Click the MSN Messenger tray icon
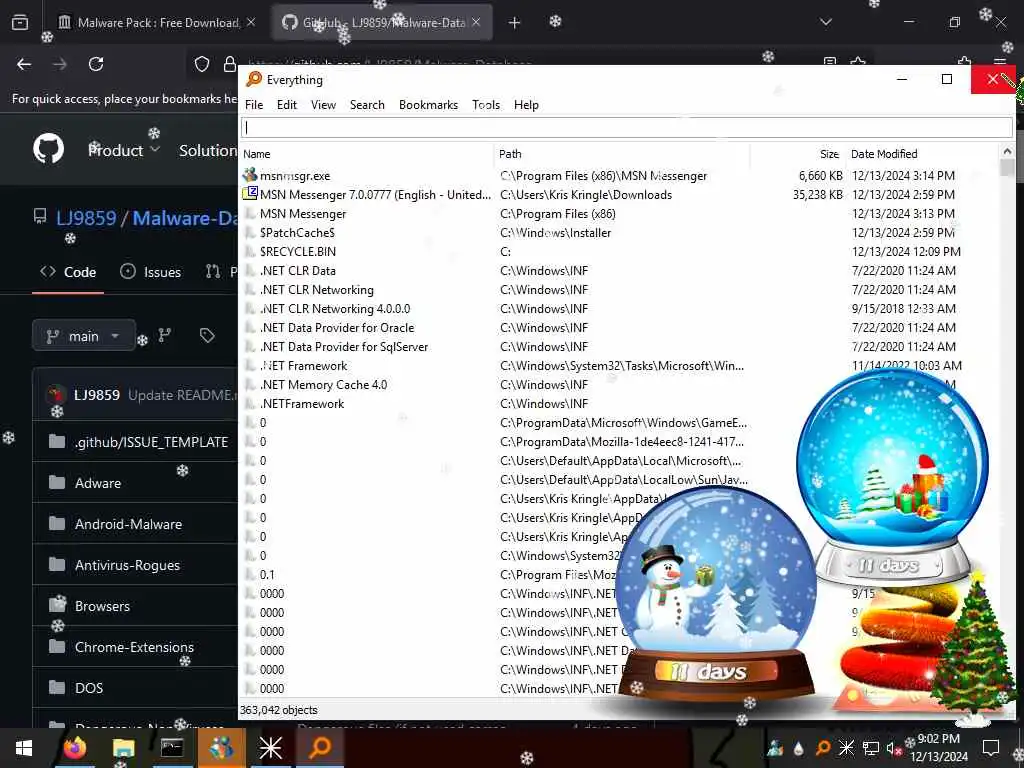 [x=776, y=748]
